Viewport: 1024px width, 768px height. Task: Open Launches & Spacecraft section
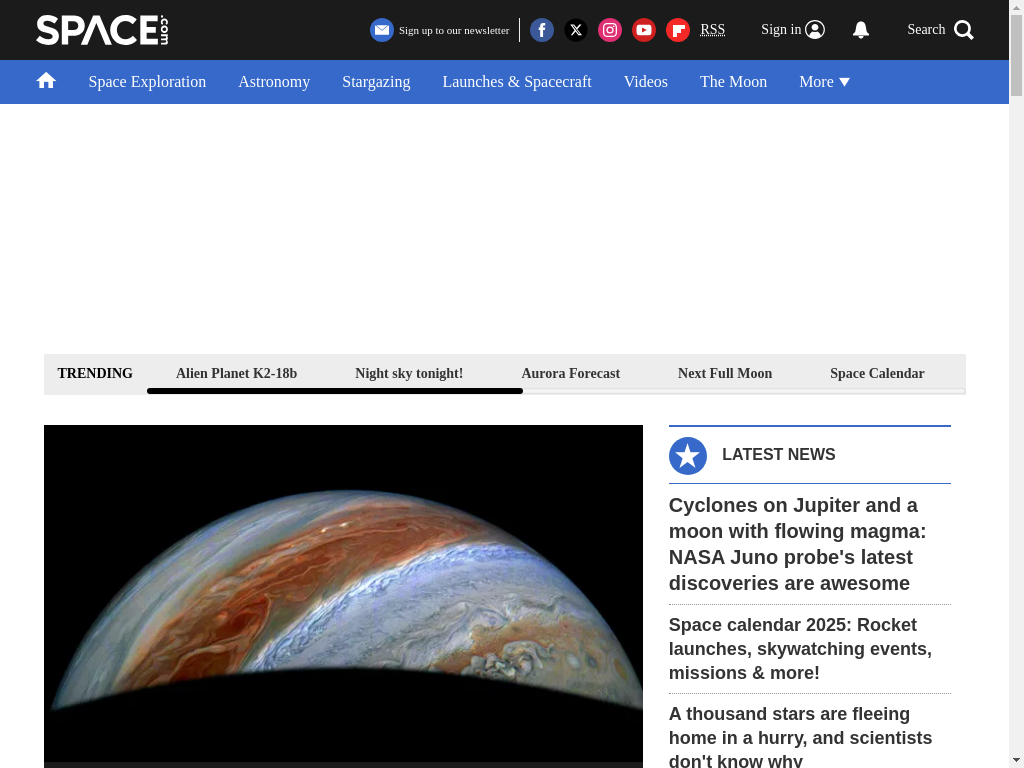(x=517, y=82)
